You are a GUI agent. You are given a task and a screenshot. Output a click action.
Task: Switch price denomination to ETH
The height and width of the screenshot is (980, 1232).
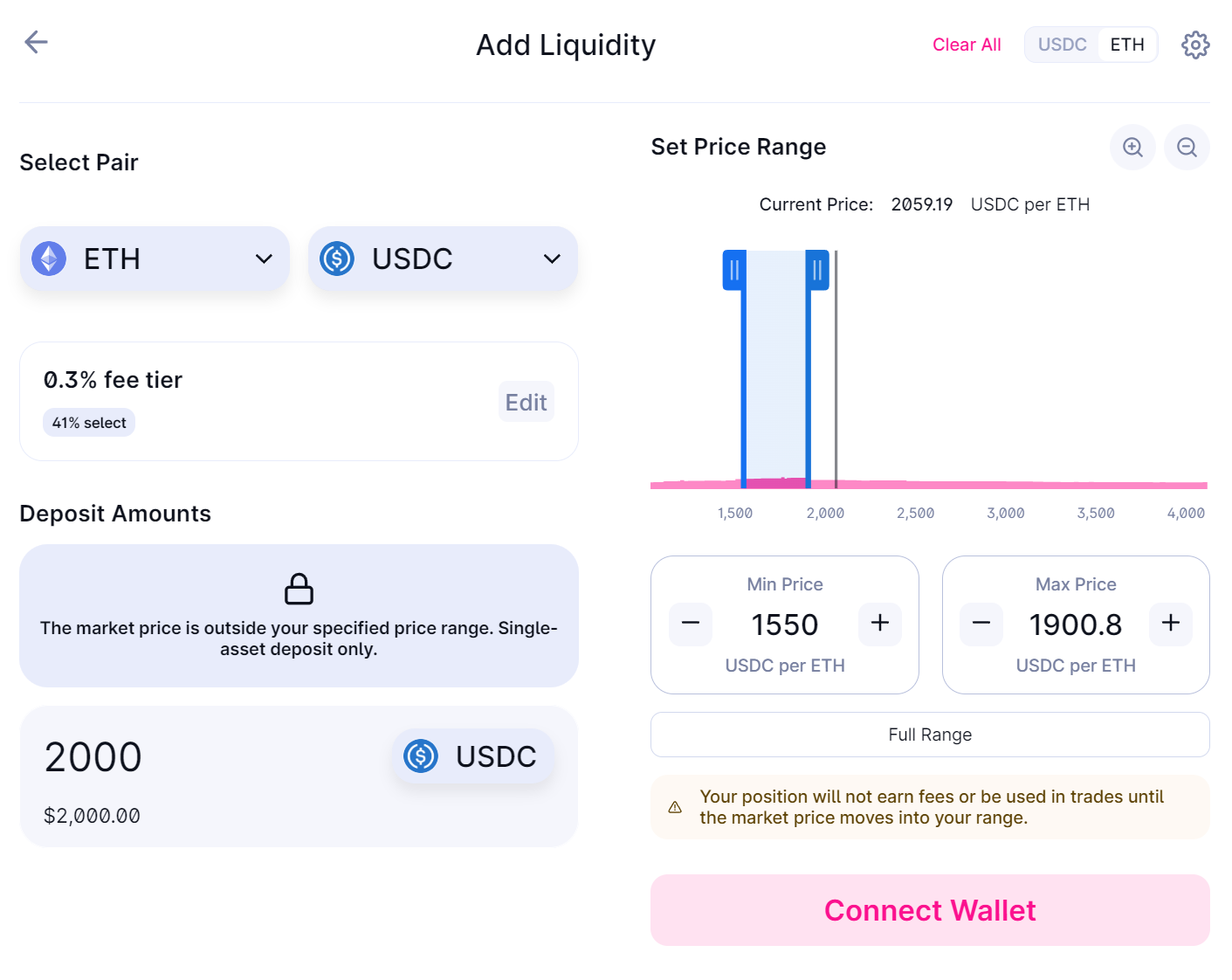click(1127, 45)
